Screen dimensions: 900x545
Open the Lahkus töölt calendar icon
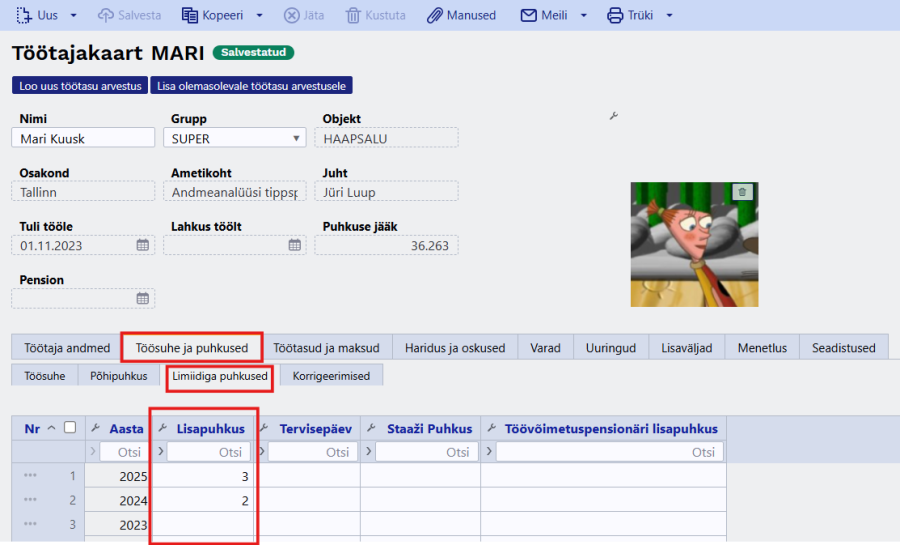(296, 245)
